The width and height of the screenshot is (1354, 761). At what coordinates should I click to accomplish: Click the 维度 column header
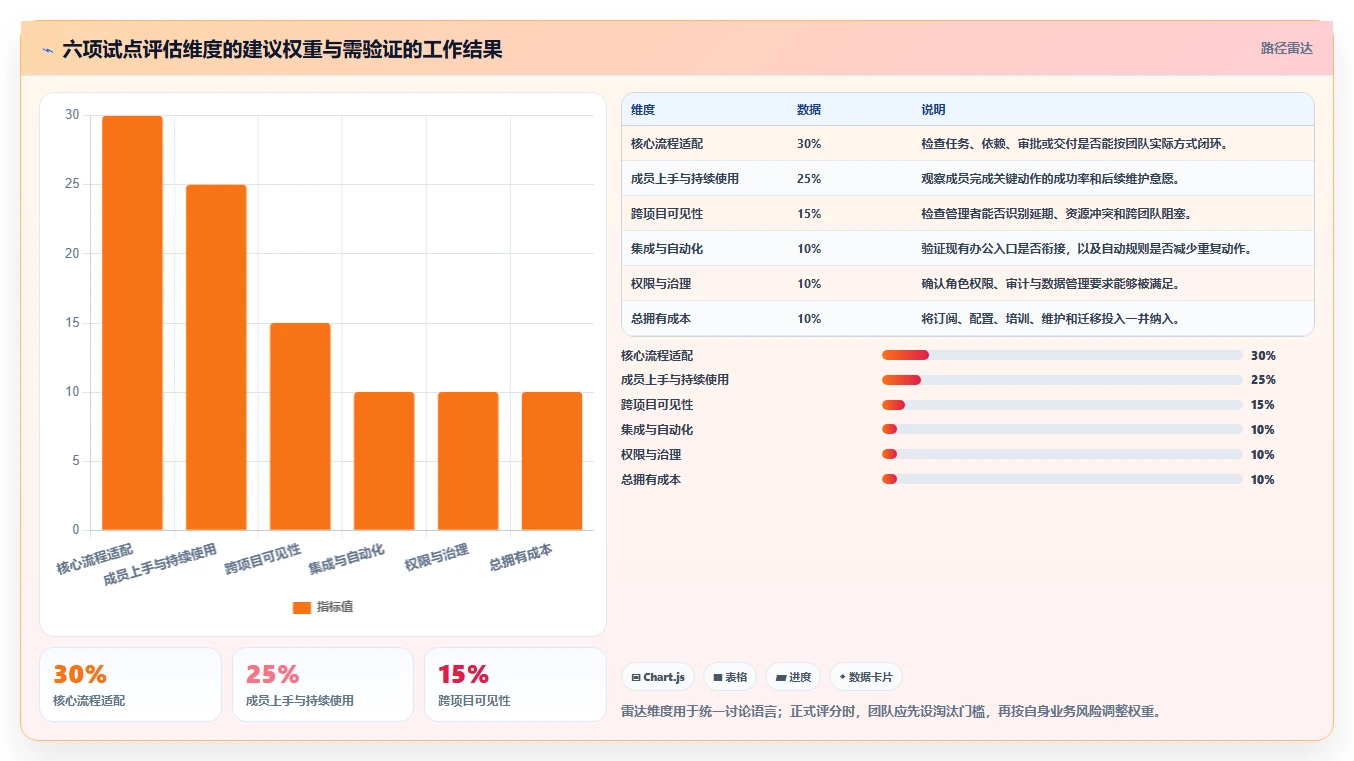(x=643, y=110)
